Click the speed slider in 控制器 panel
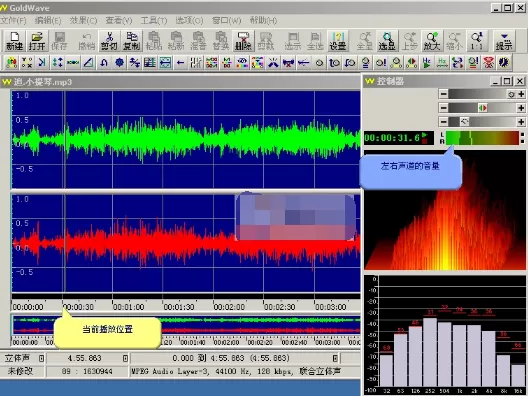 pyautogui.click(x=482, y=122)
